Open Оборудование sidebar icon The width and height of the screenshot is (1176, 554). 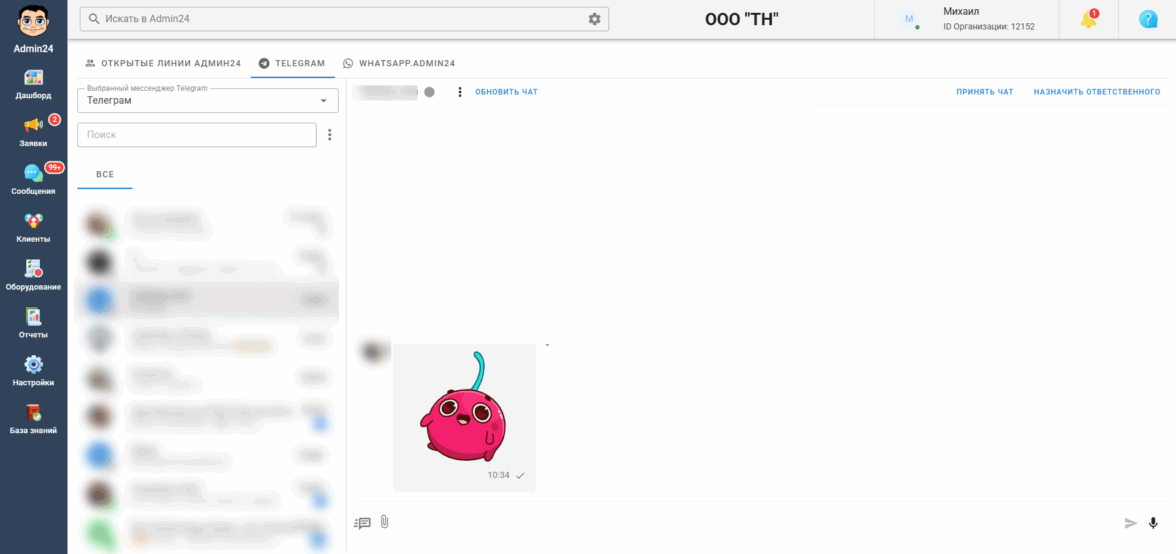click(x=33, y=268)
